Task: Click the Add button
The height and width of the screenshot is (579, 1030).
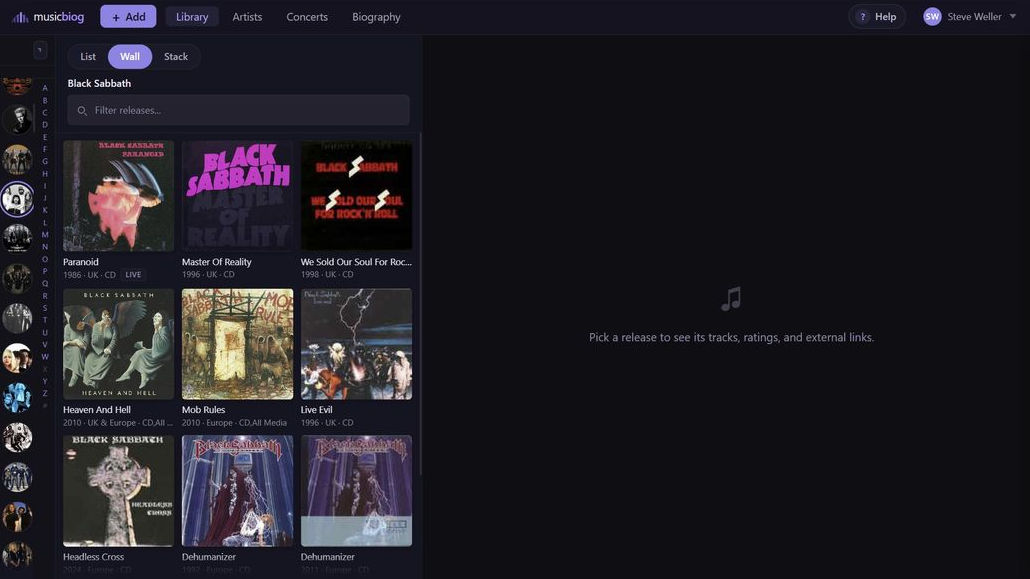Action: 128,17
